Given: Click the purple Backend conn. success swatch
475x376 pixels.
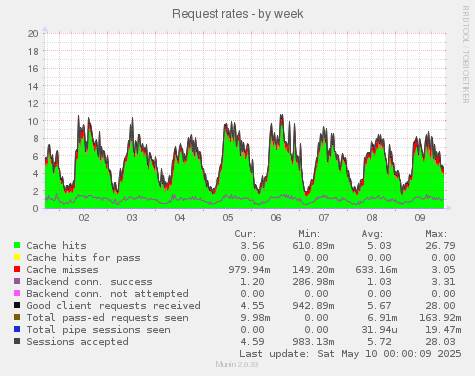Looking at the screenshot, I should pos(17,281).
